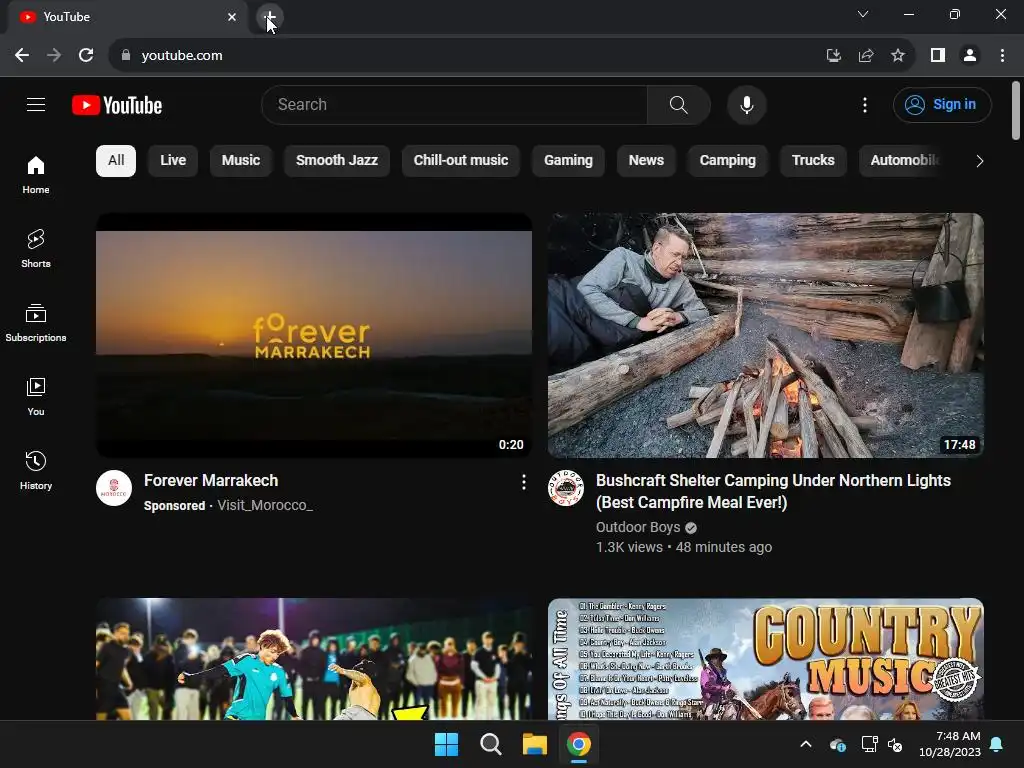Reload the page
The image size is (1024, 768).
pos(86,56)
